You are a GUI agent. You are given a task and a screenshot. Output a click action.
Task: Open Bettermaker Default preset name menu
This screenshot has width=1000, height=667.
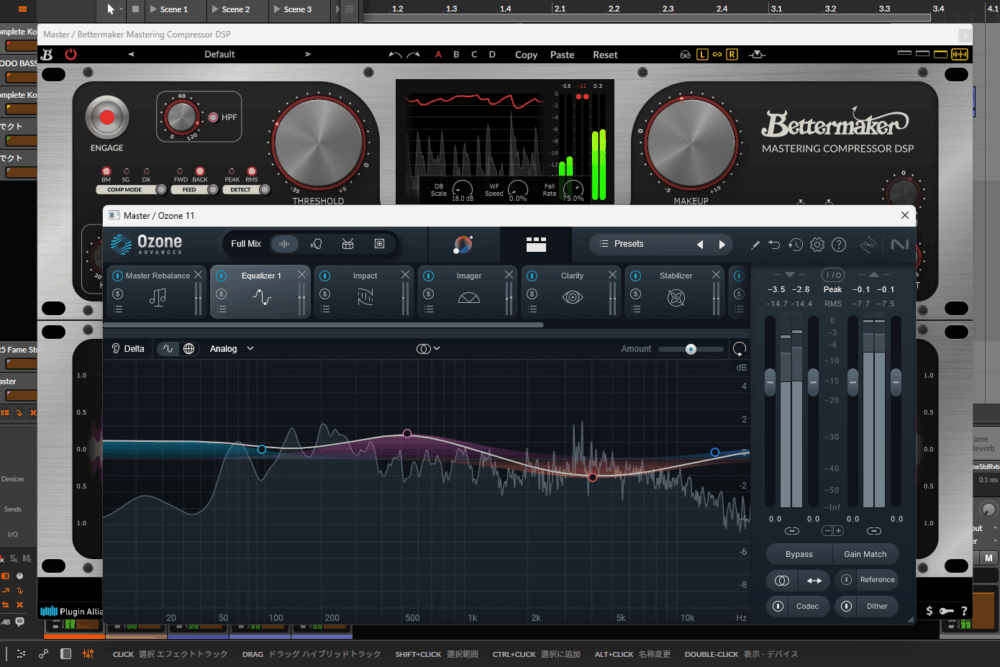[219, 55]
